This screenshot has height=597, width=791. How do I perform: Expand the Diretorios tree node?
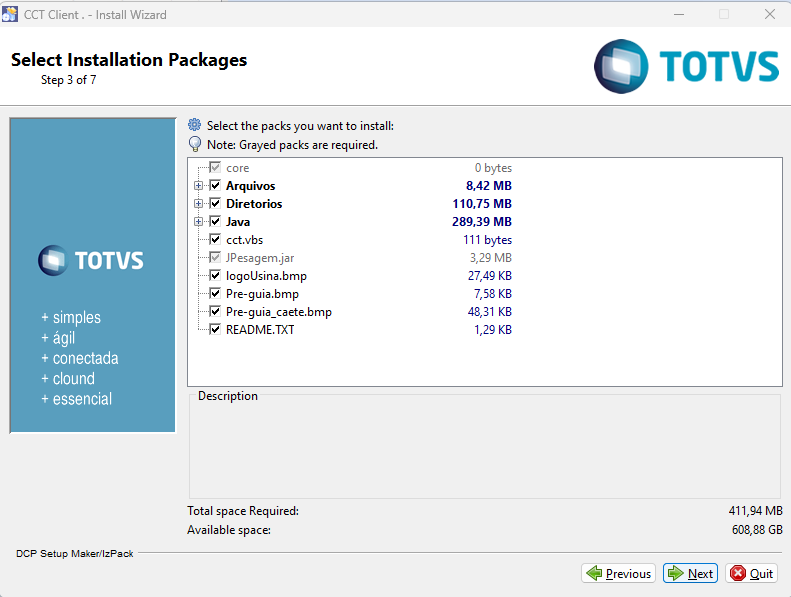click(198, 203)
